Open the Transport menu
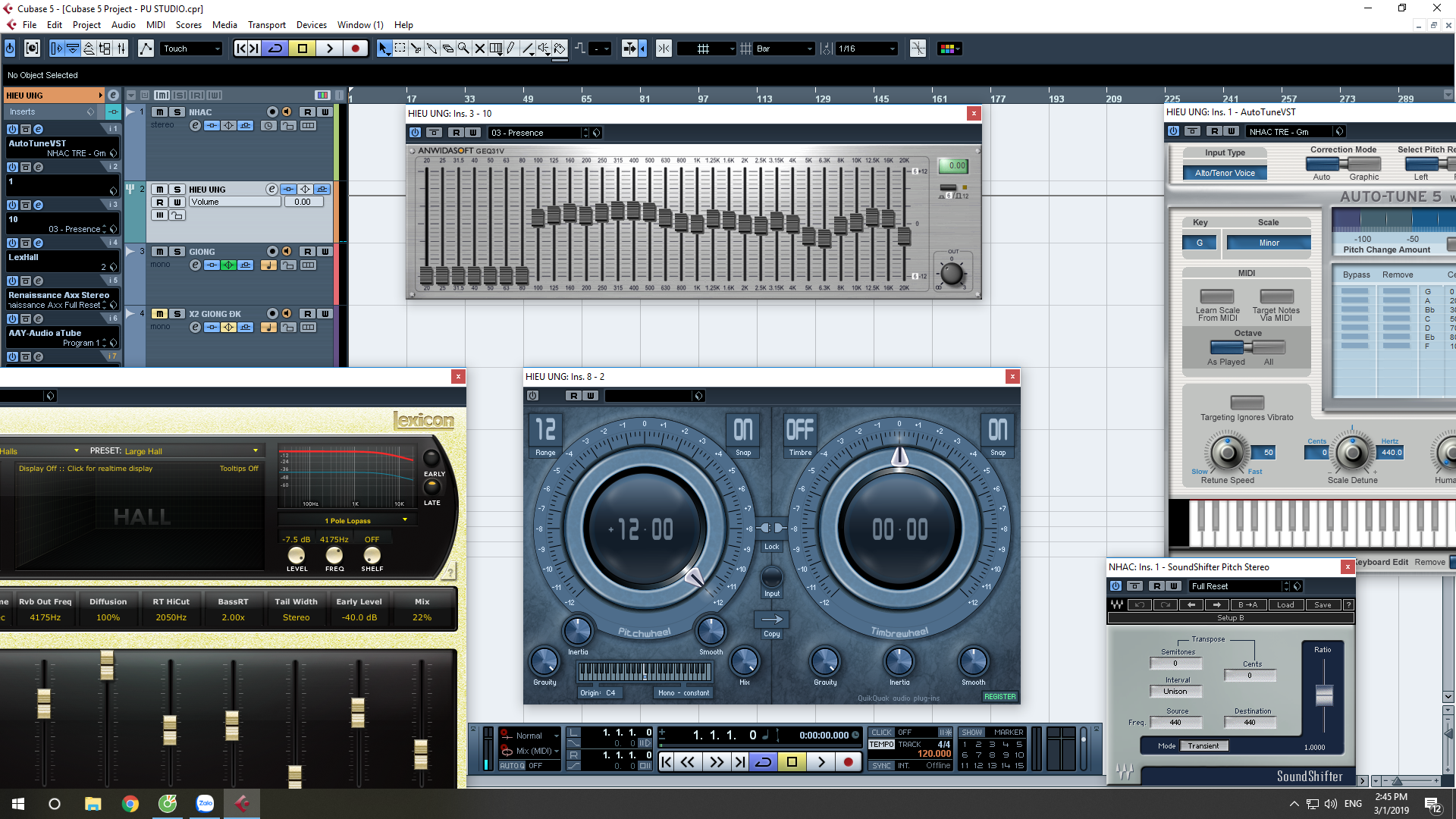 coord(267,25)
